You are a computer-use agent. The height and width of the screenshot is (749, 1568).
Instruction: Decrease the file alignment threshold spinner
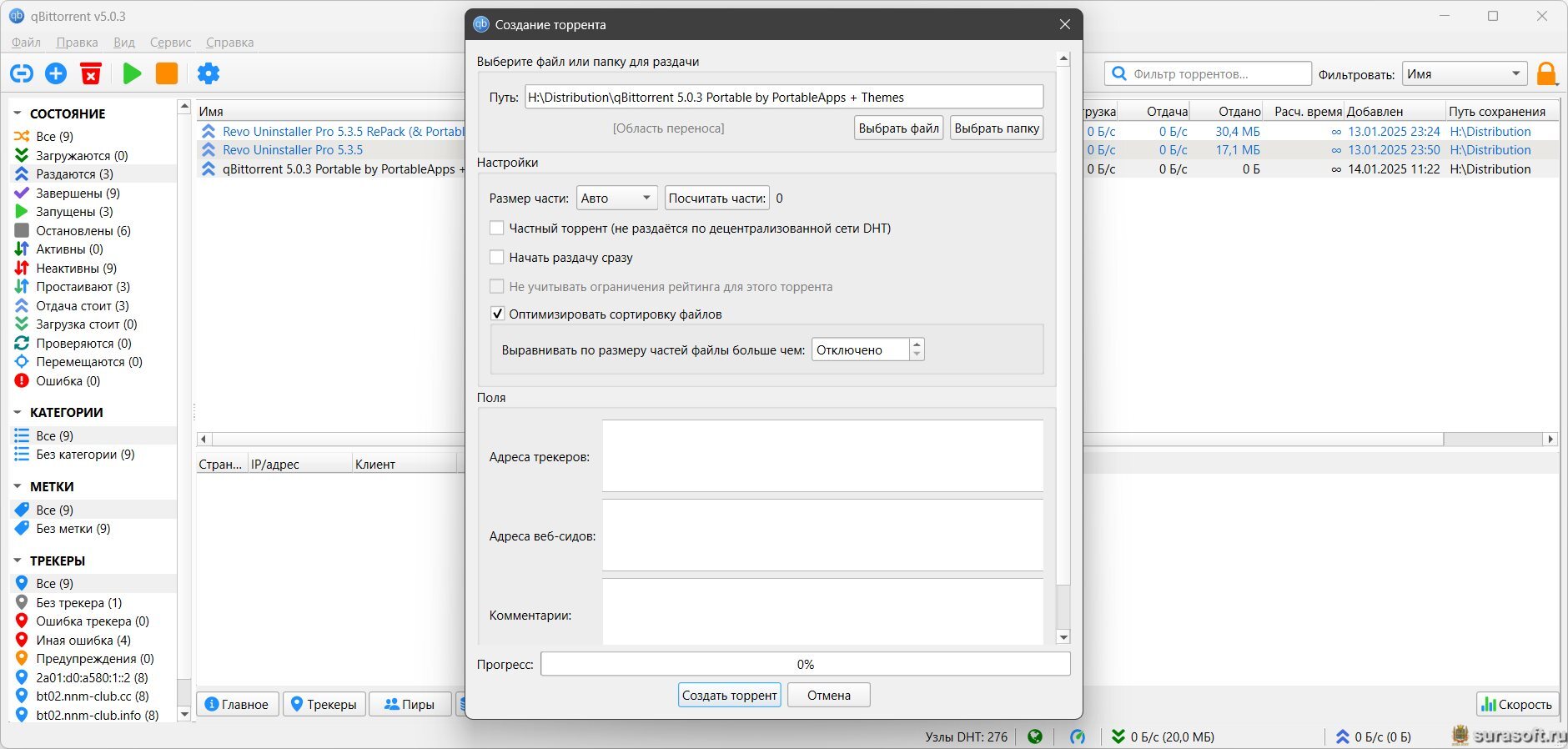(917, 354)
